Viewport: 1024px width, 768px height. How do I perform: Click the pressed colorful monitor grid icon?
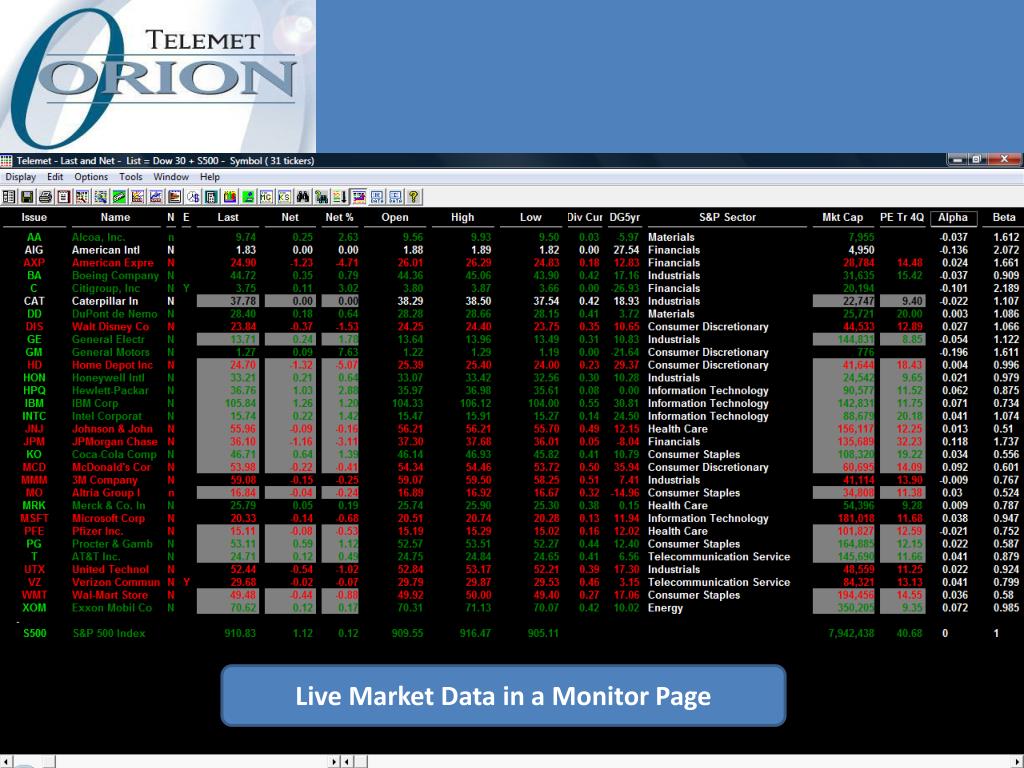[359, 197]
